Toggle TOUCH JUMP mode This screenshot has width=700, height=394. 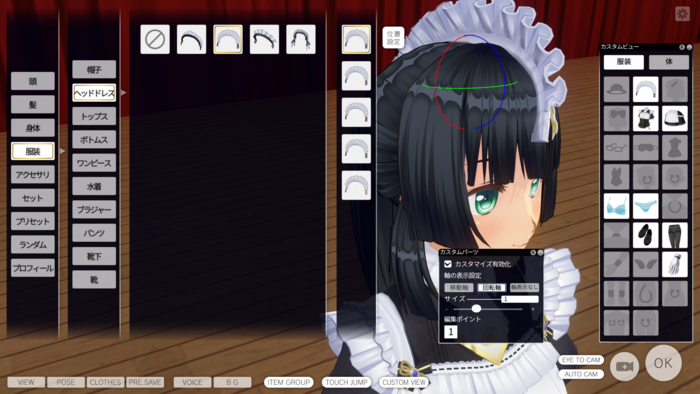(x=346, y=382)
